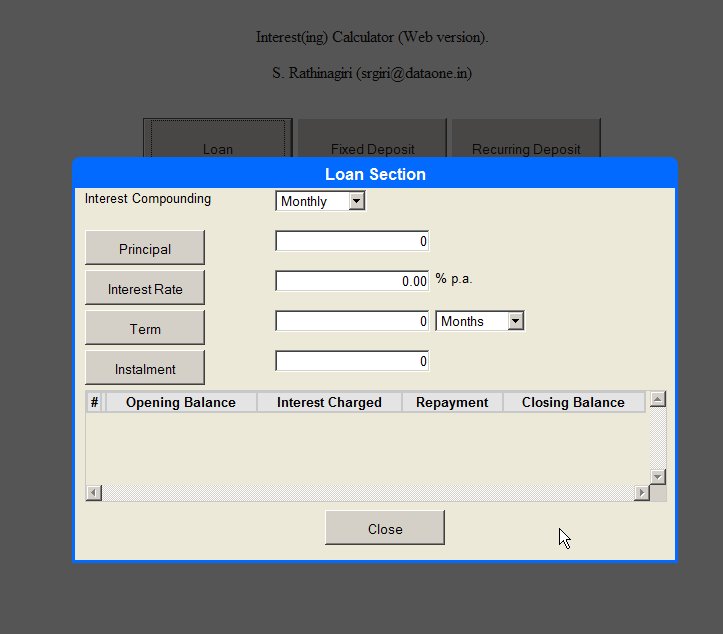Focus the Term value input field
Screen dimensions: 723x634
352,321
